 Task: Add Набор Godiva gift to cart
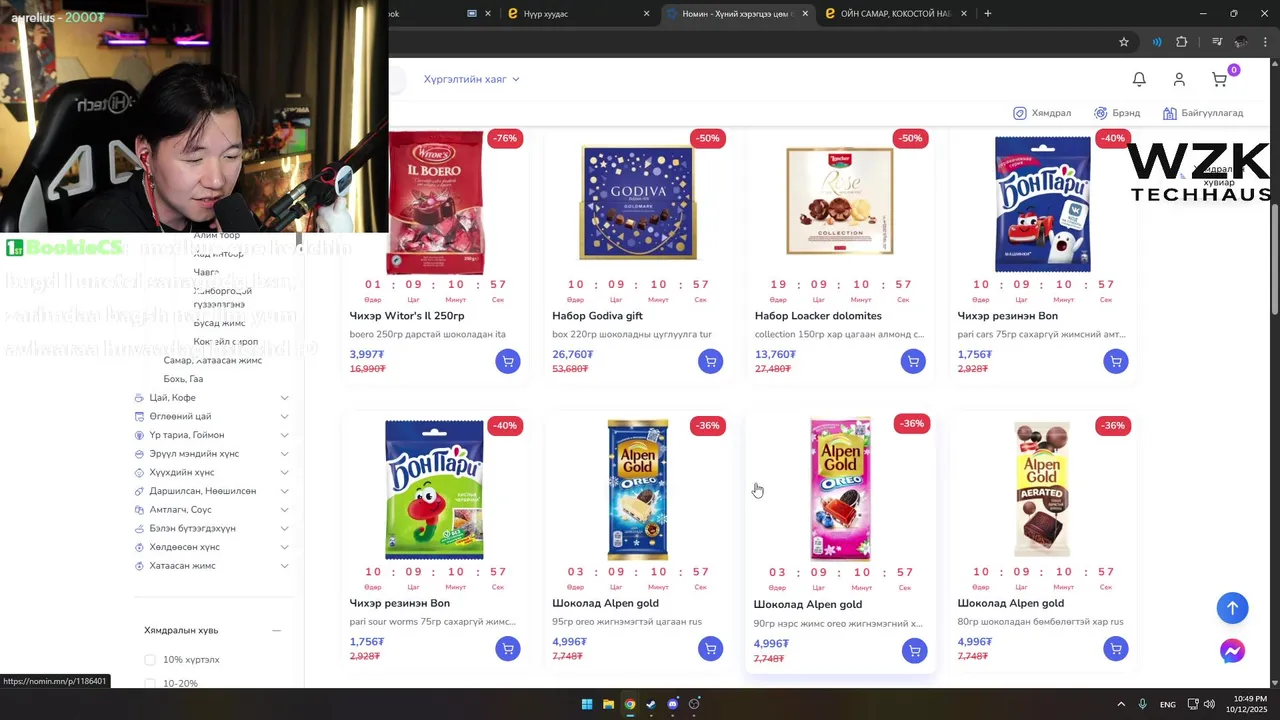[710, 361]
